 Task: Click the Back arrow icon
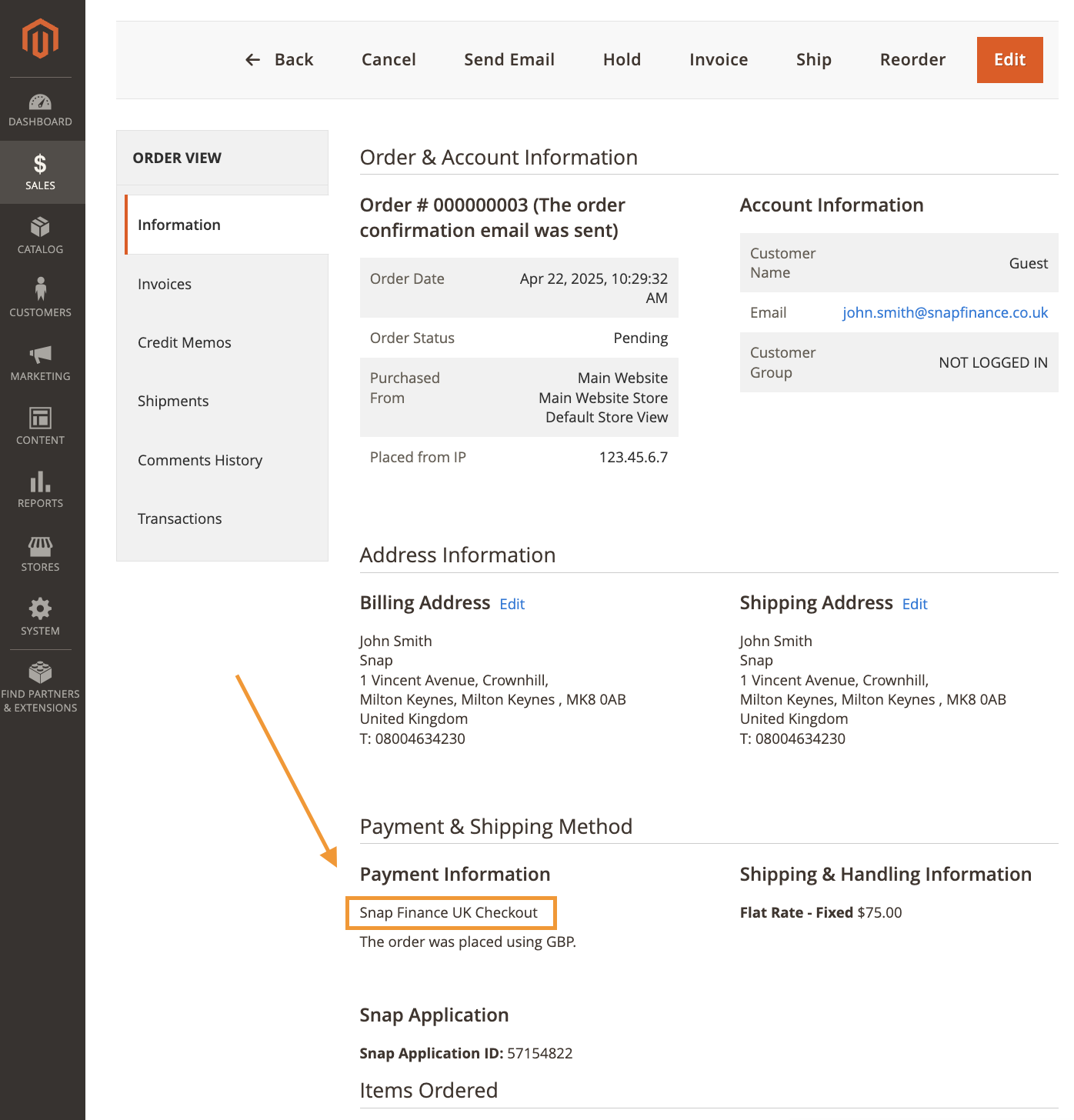252,59
